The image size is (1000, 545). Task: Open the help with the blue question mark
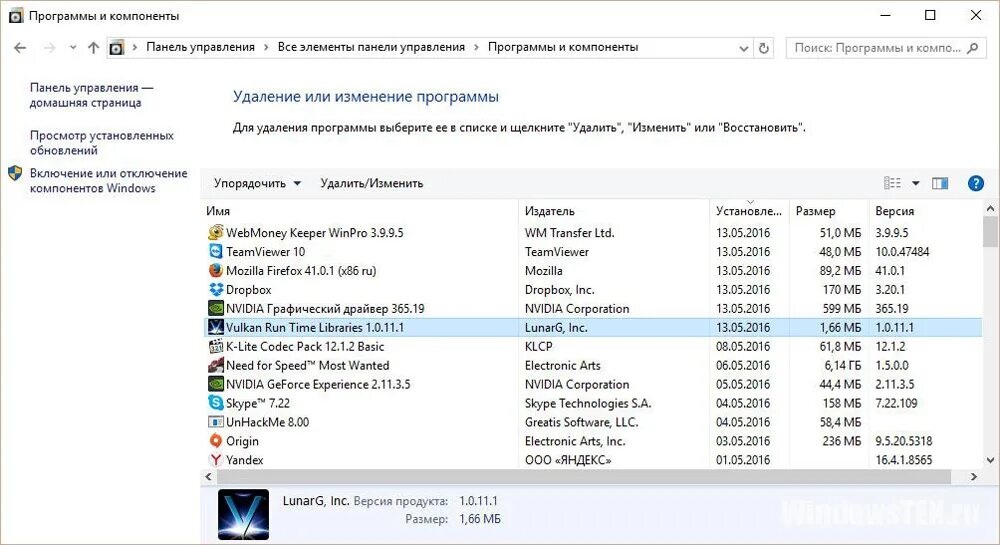pos(975,184)
